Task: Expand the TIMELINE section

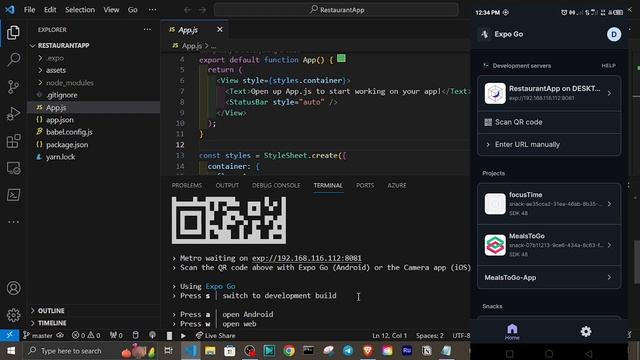Action: click(94, 323)
